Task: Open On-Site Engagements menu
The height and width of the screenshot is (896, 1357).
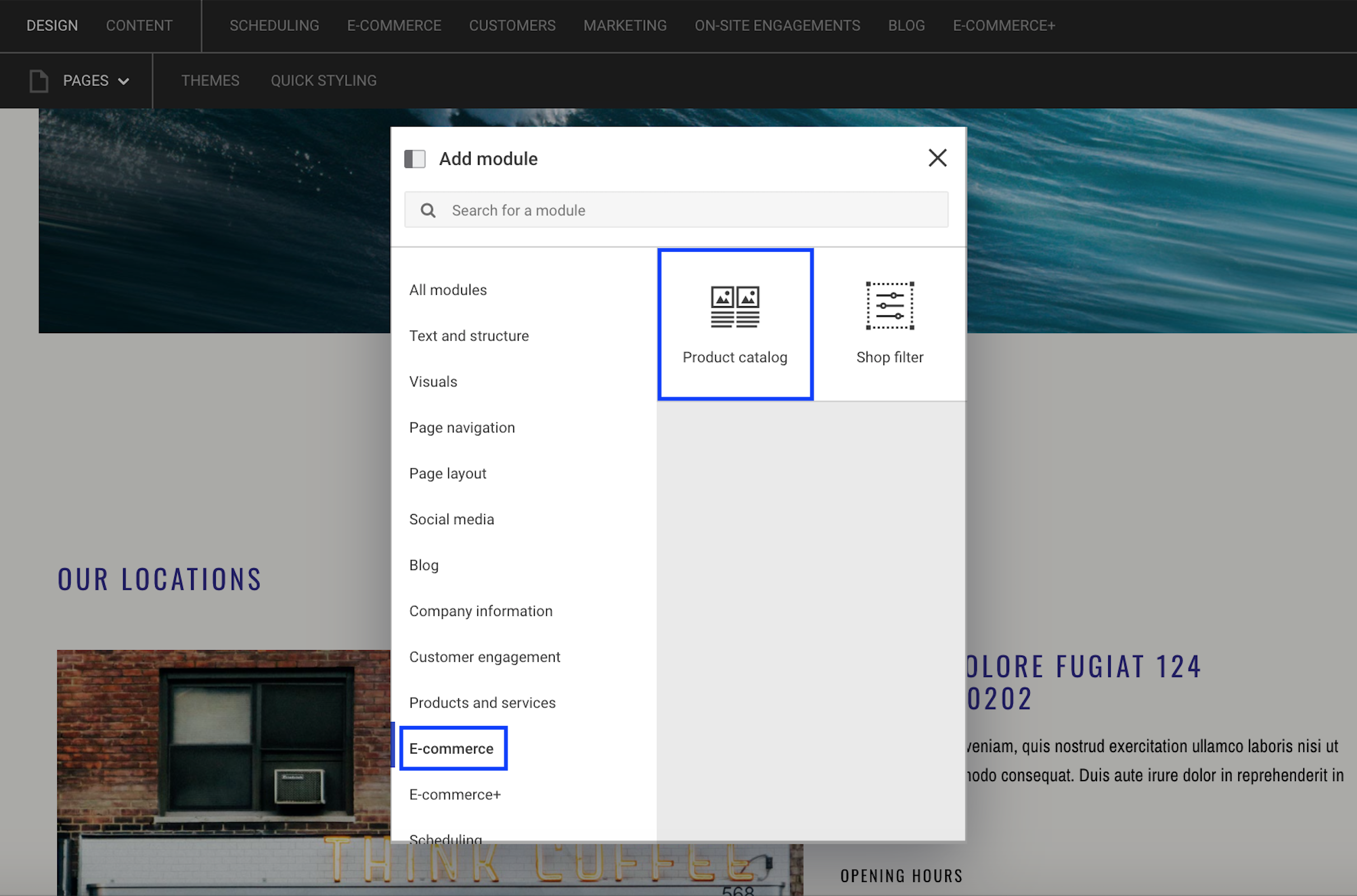Action: (x=777, y=26)
